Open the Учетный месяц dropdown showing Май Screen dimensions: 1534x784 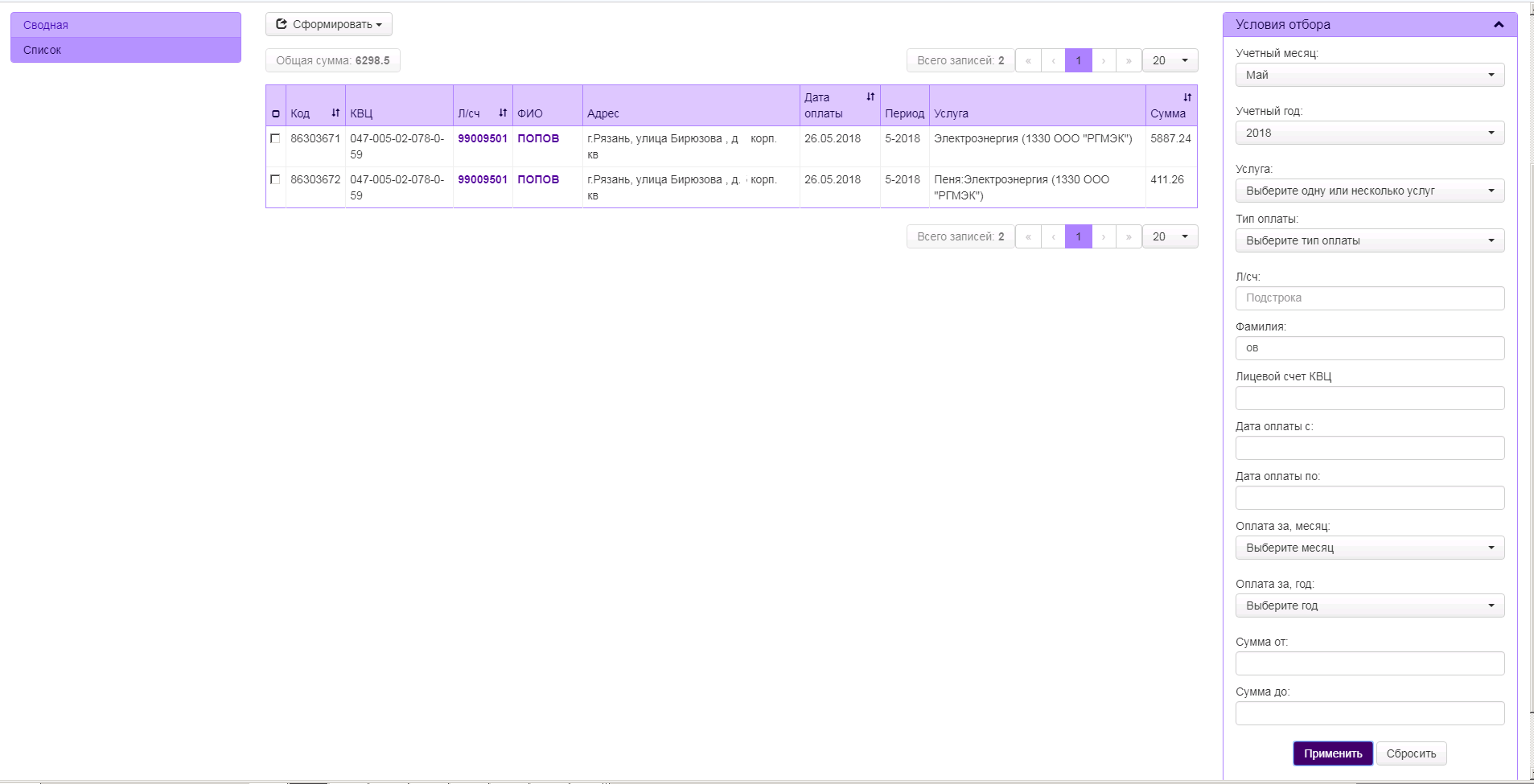[1370, 75]
